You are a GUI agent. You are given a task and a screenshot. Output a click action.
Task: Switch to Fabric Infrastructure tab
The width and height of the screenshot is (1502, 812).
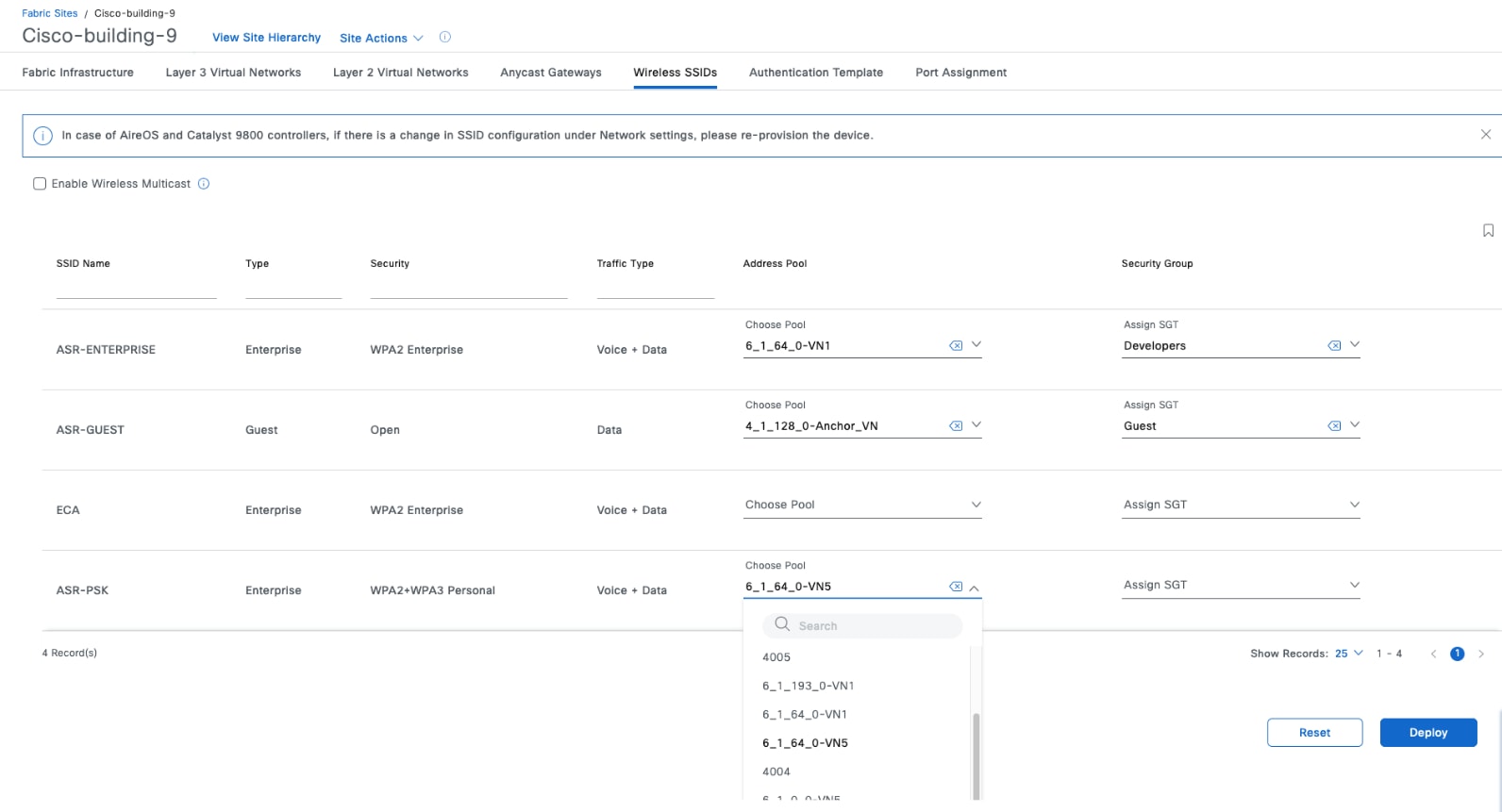pos(78,73)
